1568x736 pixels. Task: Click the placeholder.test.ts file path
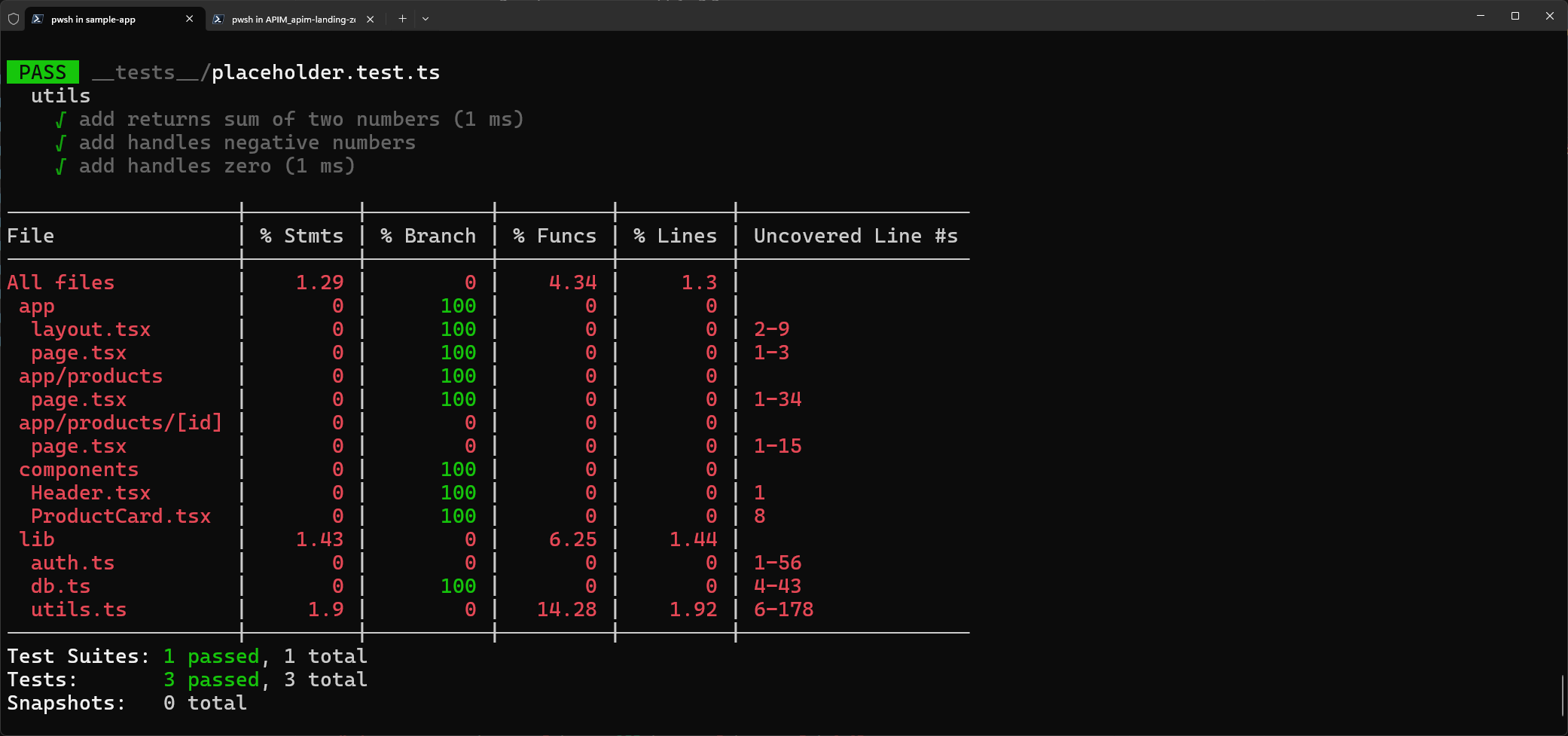(x=325, y=72)
